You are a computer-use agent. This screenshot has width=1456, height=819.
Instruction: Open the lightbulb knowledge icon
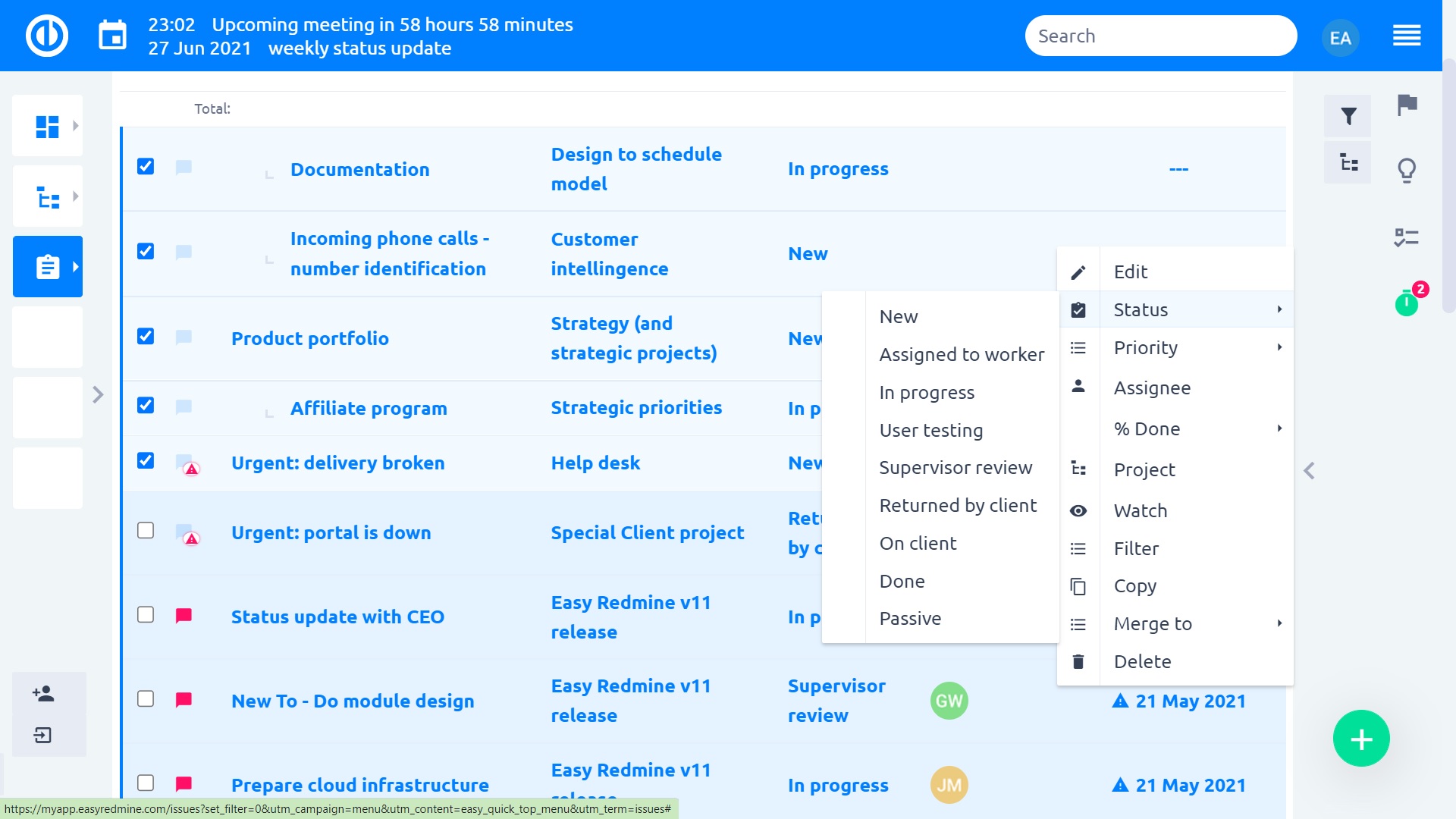(1407, 170)
